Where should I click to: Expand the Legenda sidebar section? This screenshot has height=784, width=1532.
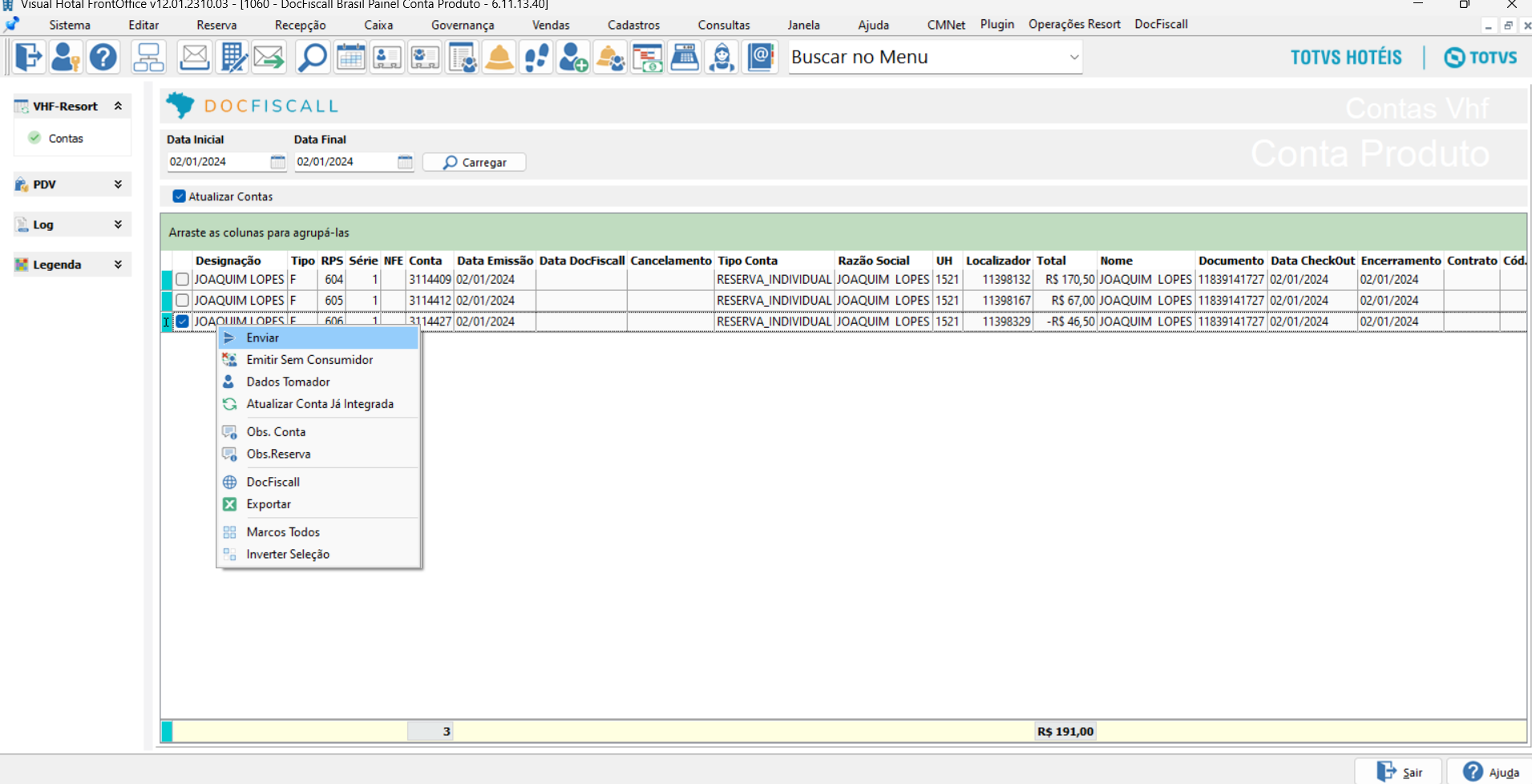[118, 265]
